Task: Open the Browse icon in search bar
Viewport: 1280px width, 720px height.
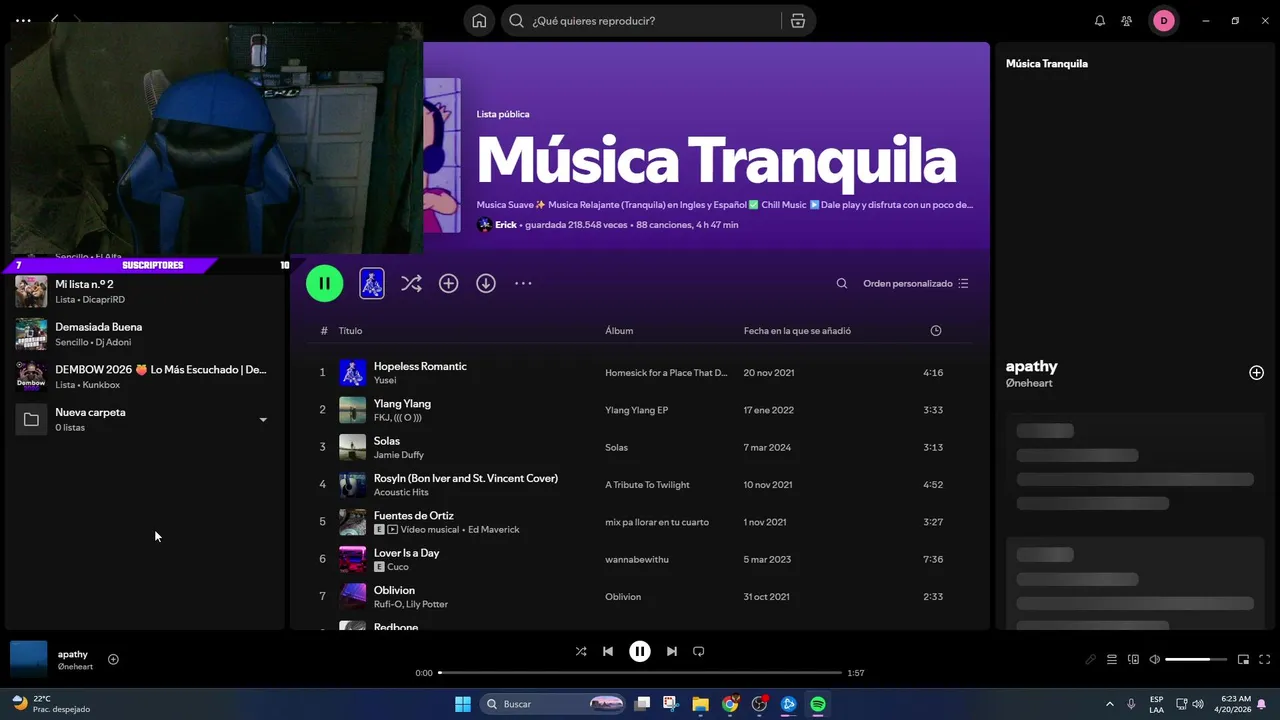Action: coord(797,21)
